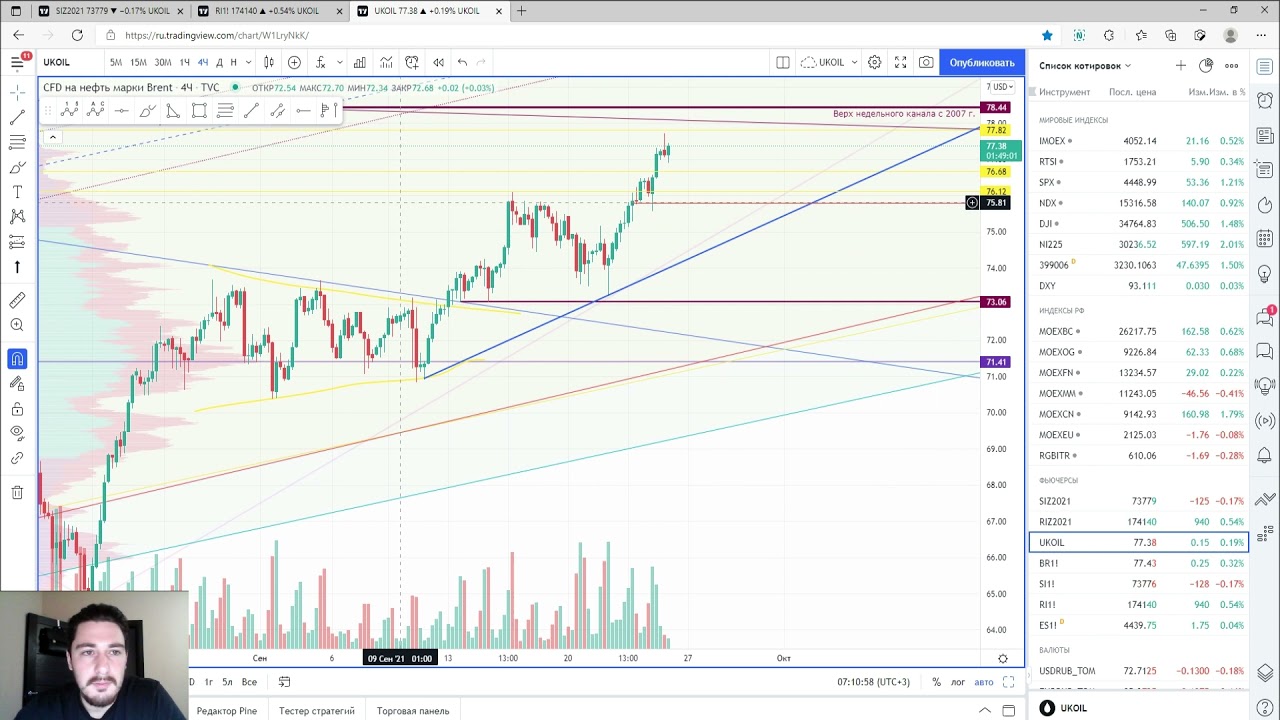Select the crosshair cursor tool
The width and height of the screenshot is (1280, 720).
[x=17, y=92]
